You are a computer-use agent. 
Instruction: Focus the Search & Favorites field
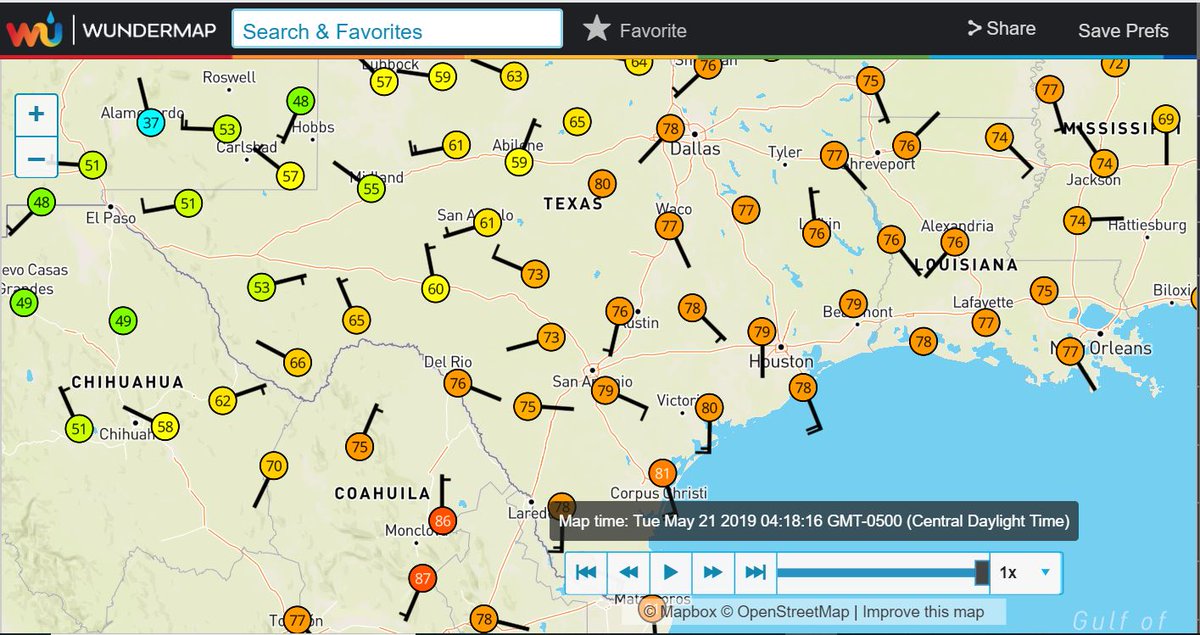point(397,30)
